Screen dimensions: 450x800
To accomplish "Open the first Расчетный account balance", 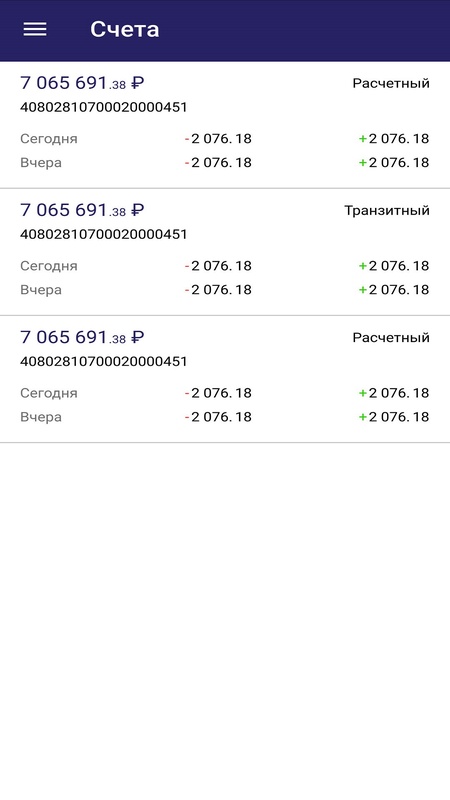I will 82,83.
